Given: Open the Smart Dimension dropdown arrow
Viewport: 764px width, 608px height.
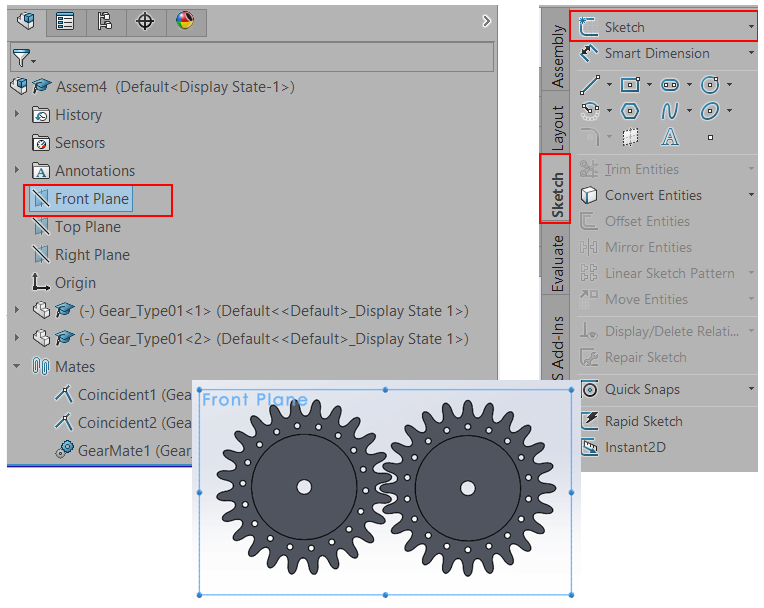Looking at the screenshot, I should 751,53.
